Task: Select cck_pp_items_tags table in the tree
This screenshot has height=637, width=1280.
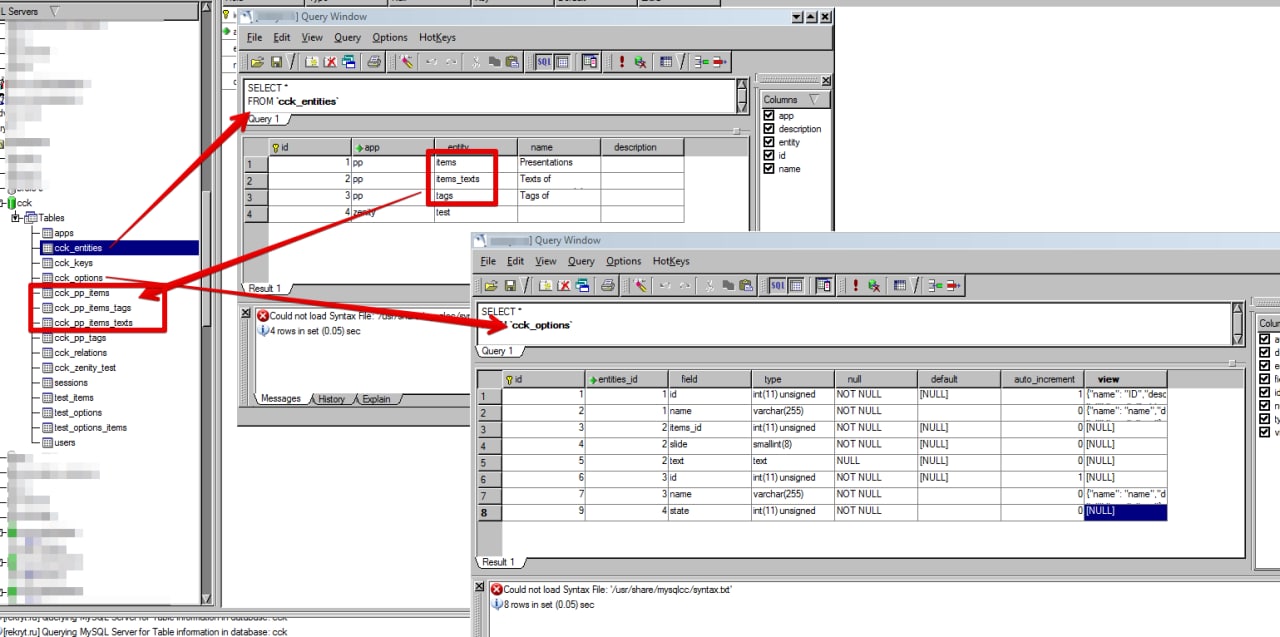Action: point(93,308)
